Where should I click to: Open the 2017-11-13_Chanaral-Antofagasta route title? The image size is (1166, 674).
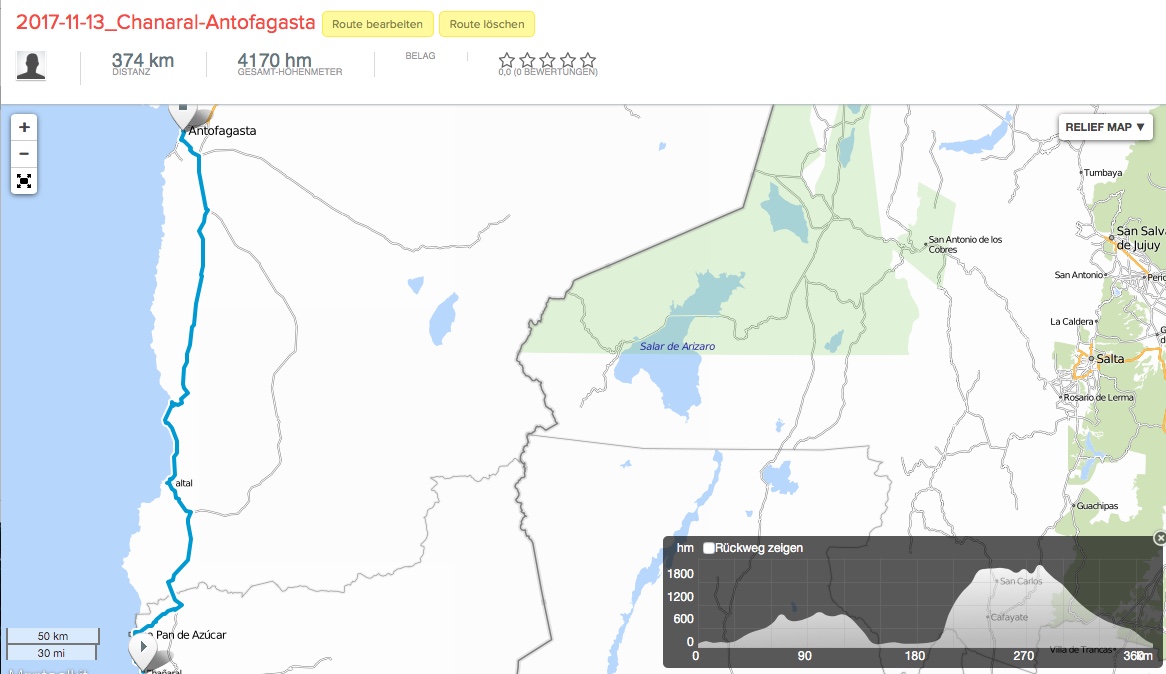[x=166, y=22]
